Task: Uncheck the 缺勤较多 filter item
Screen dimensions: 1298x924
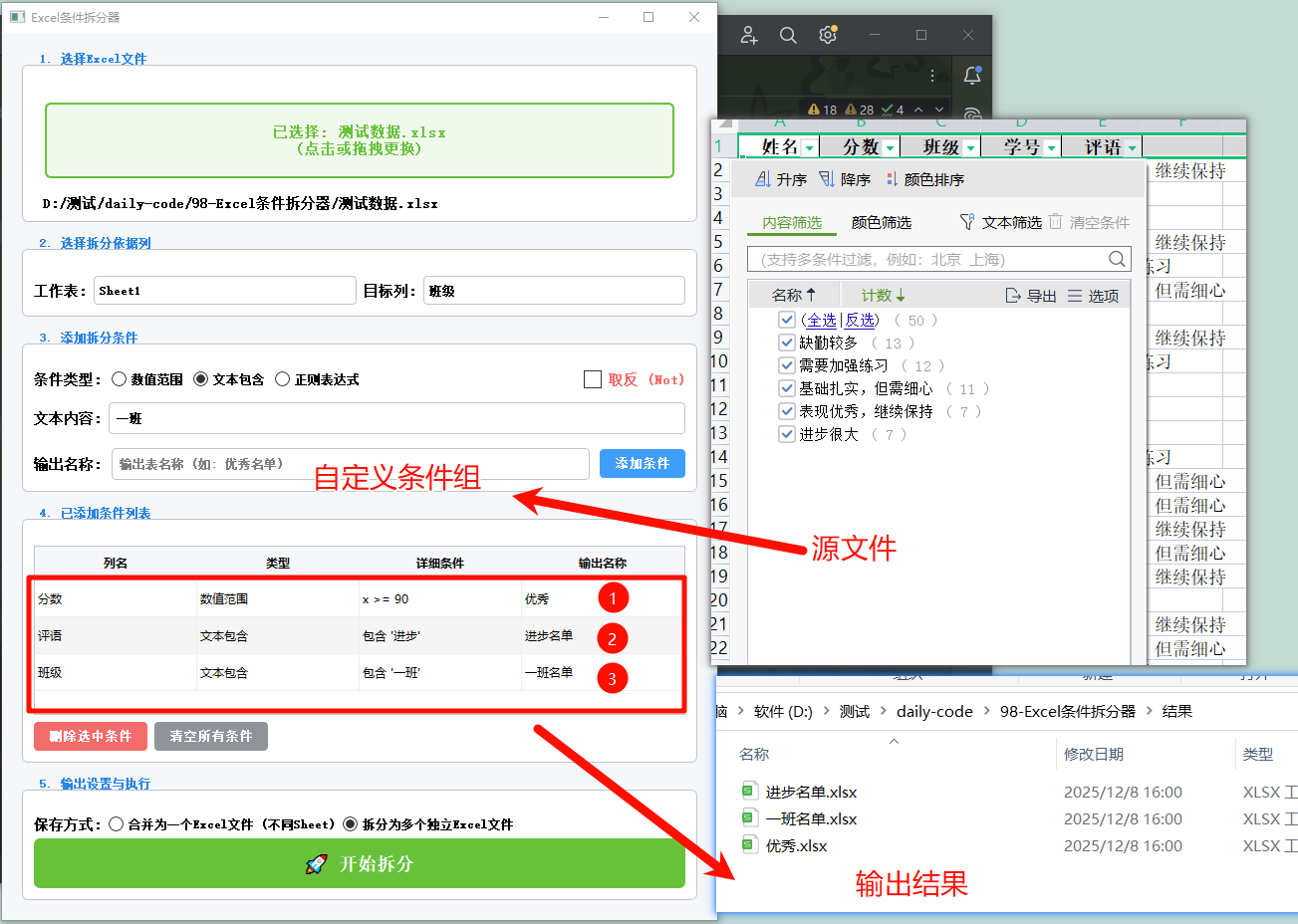Action: point(786,342)
